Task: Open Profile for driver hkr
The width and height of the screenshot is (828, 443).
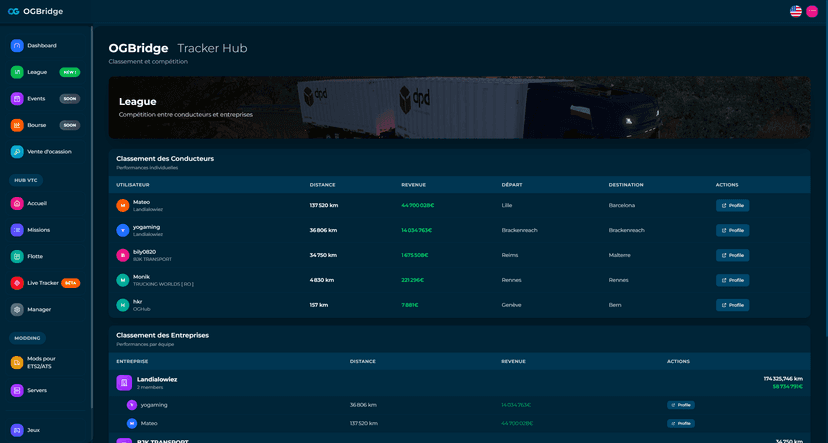Action: (732, 305)
